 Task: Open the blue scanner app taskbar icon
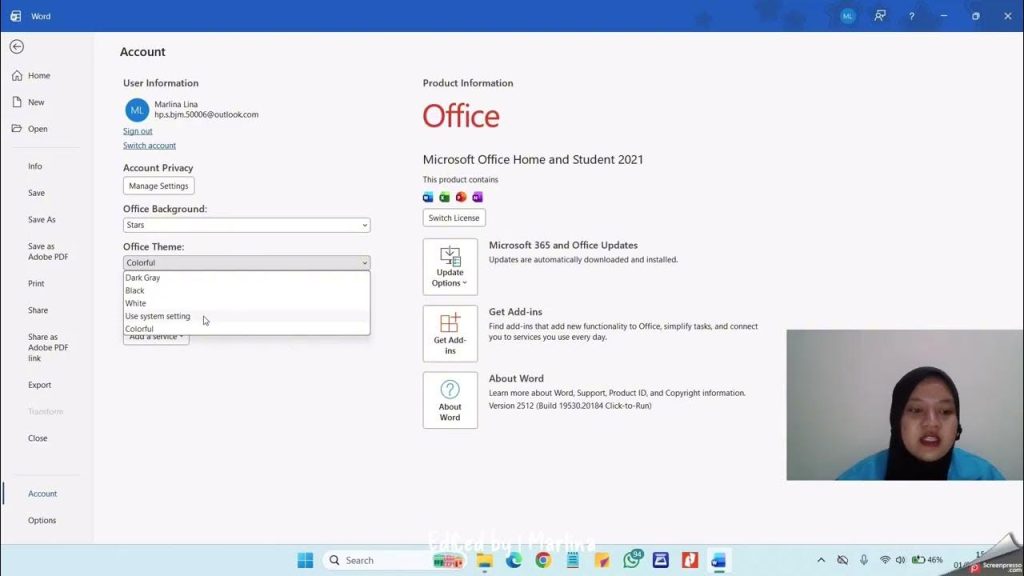(661, 560)
